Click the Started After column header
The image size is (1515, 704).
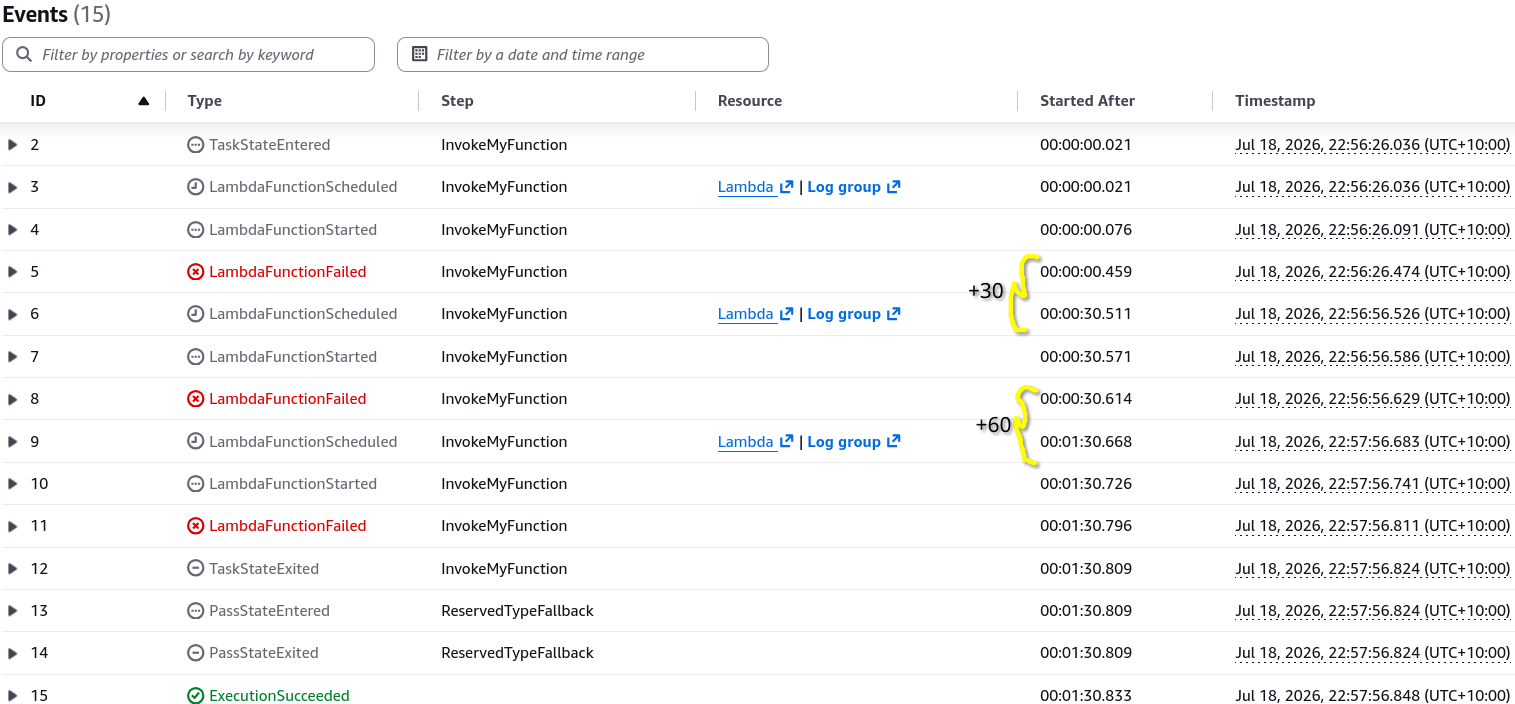point(1087,101)
